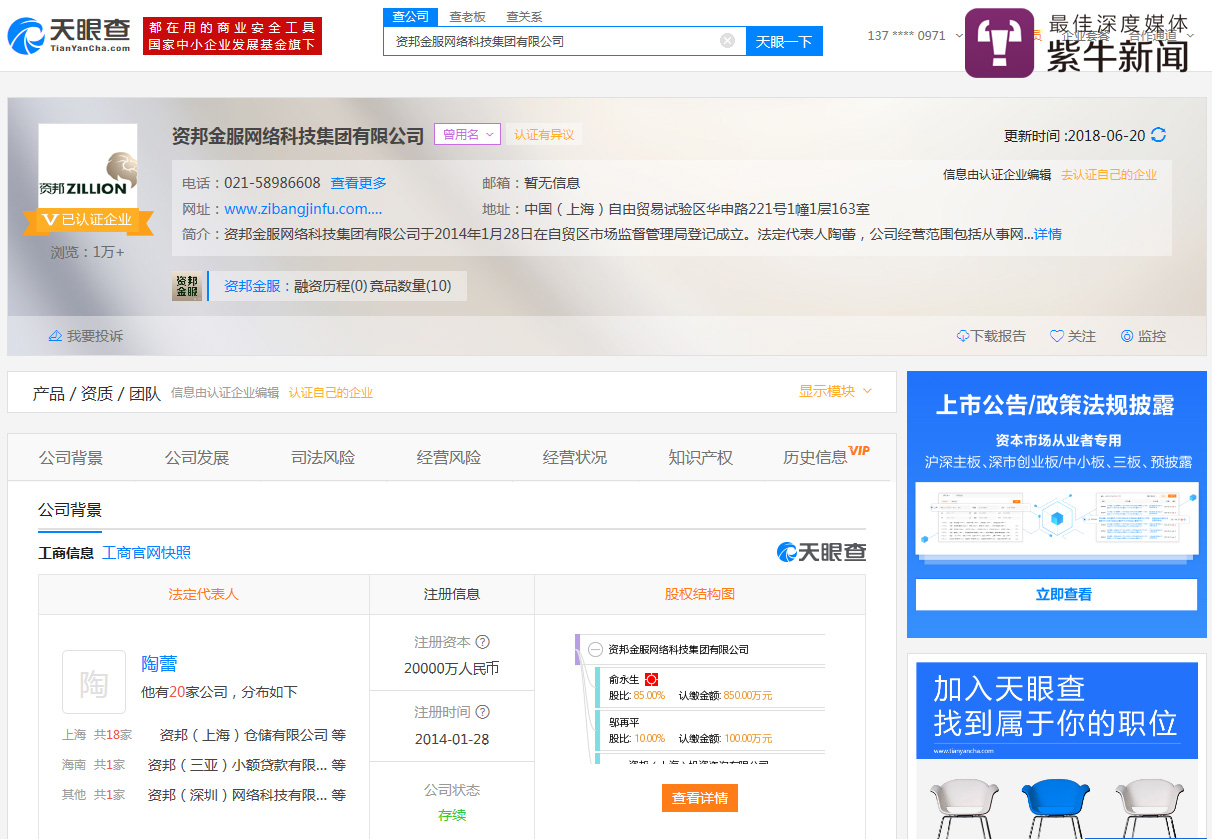Expand company intro via 详情 link
This screenshot has width=1212, height=839.
1048,234
